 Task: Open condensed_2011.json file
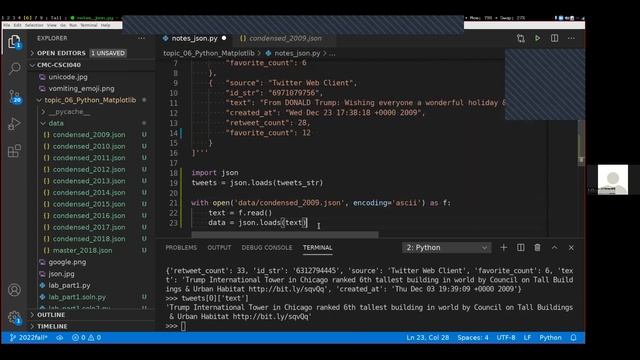click(89, 158)
